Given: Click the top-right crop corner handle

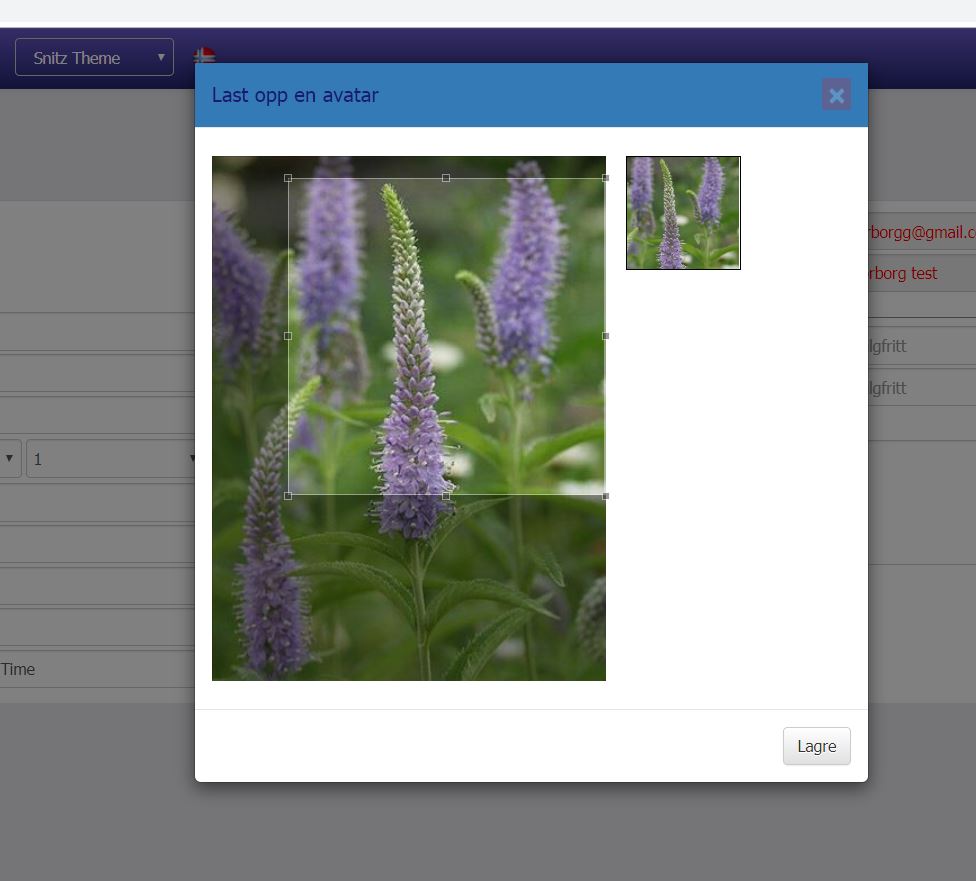Looking at the screenshot, I should pos(605,178).
